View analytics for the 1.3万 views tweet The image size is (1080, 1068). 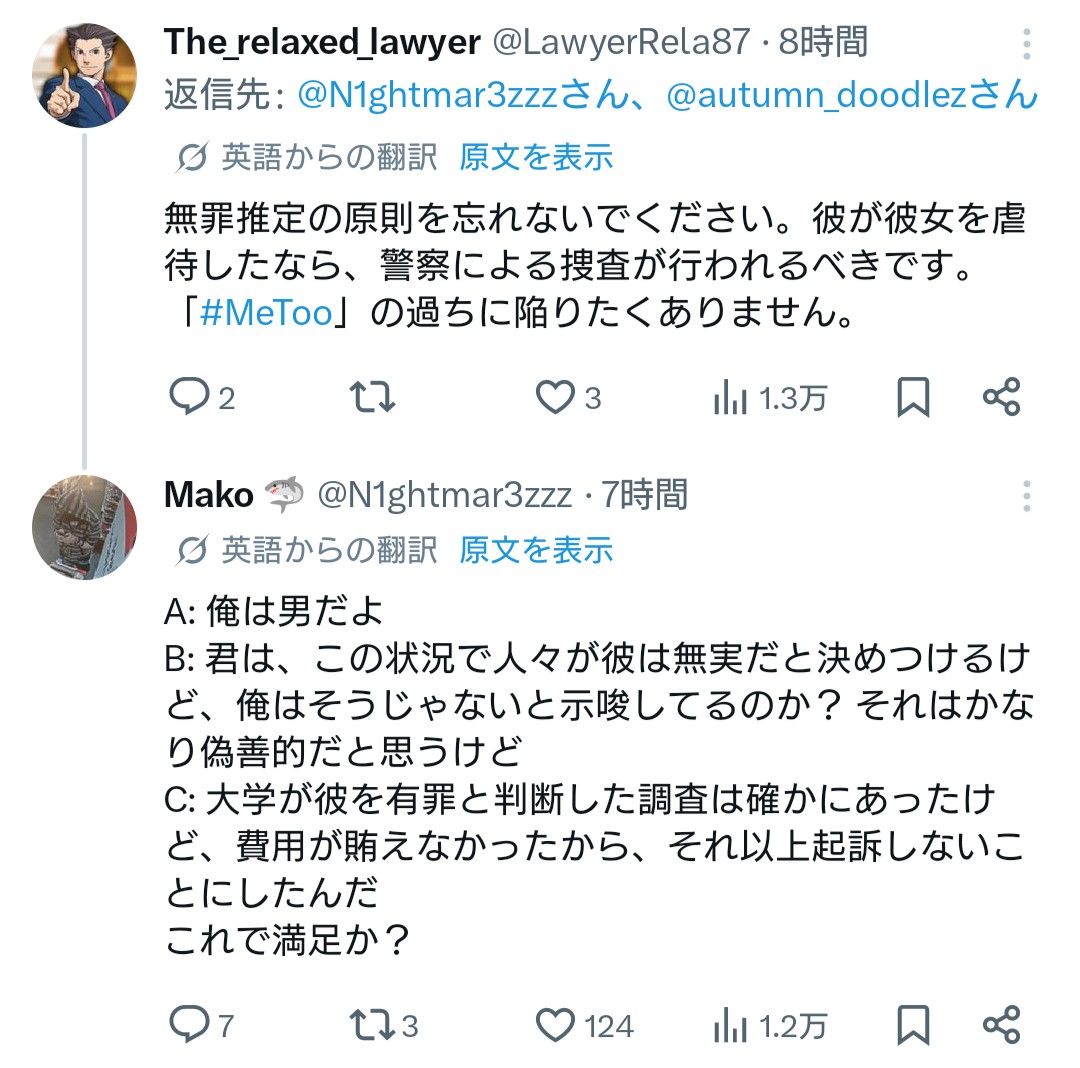731,399
